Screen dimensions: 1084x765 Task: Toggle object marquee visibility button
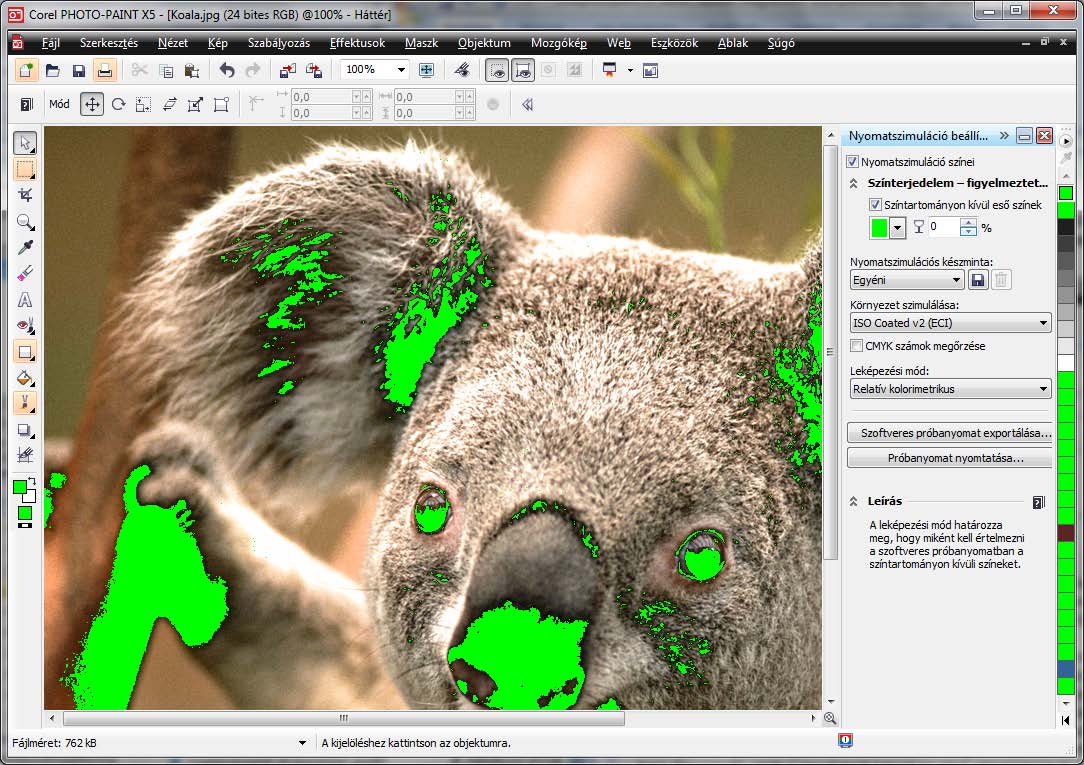(x=523, y=70)
